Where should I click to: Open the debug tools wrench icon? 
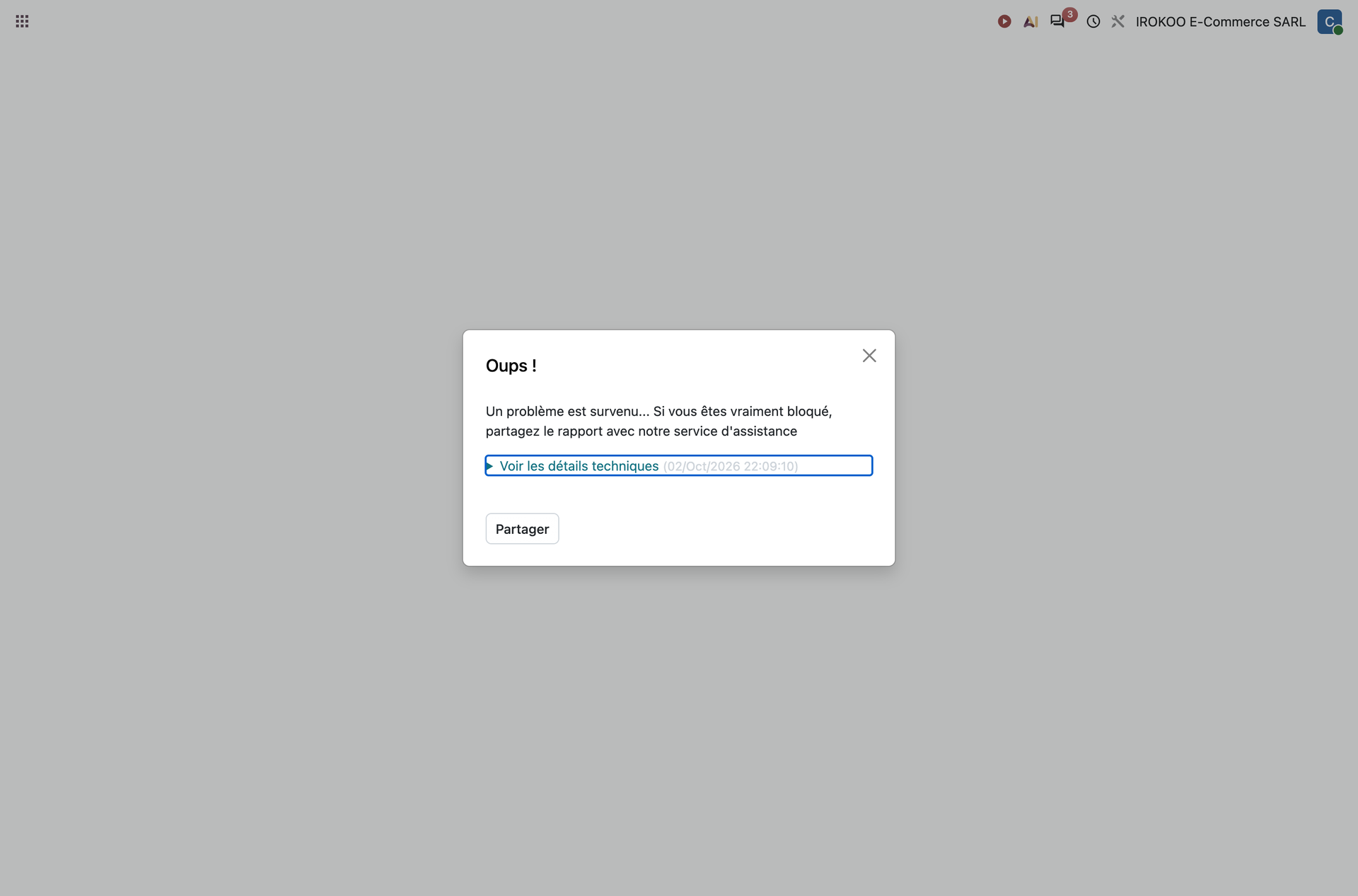point(1118,21)
